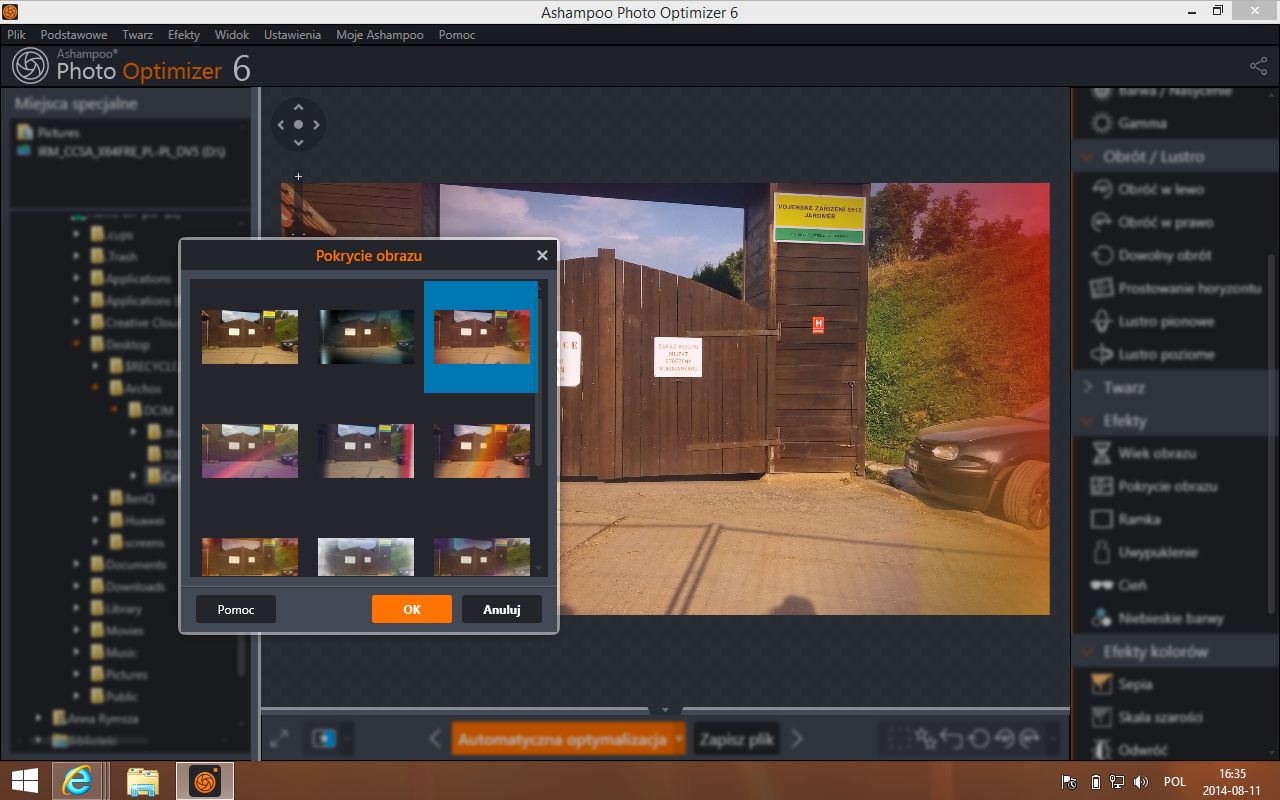The height and width of the screenshot is (800, 1280).
Task: Open the Podstawowe menu
Action: (x=74, y=34)
